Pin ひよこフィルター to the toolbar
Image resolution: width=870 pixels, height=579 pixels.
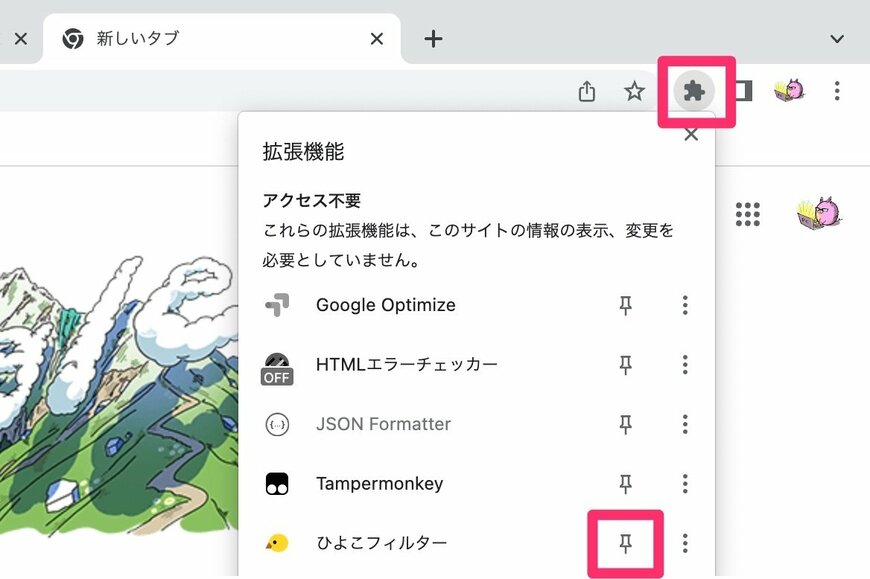[x=625, y=543]
